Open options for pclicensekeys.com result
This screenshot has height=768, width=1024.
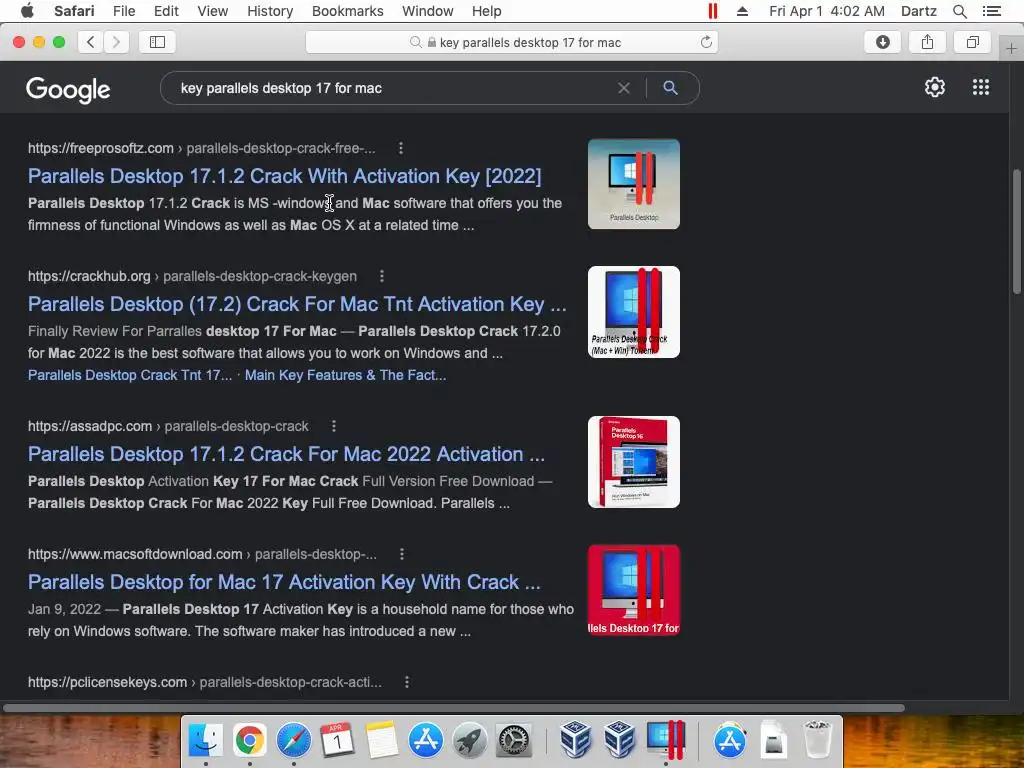point(407,682)
